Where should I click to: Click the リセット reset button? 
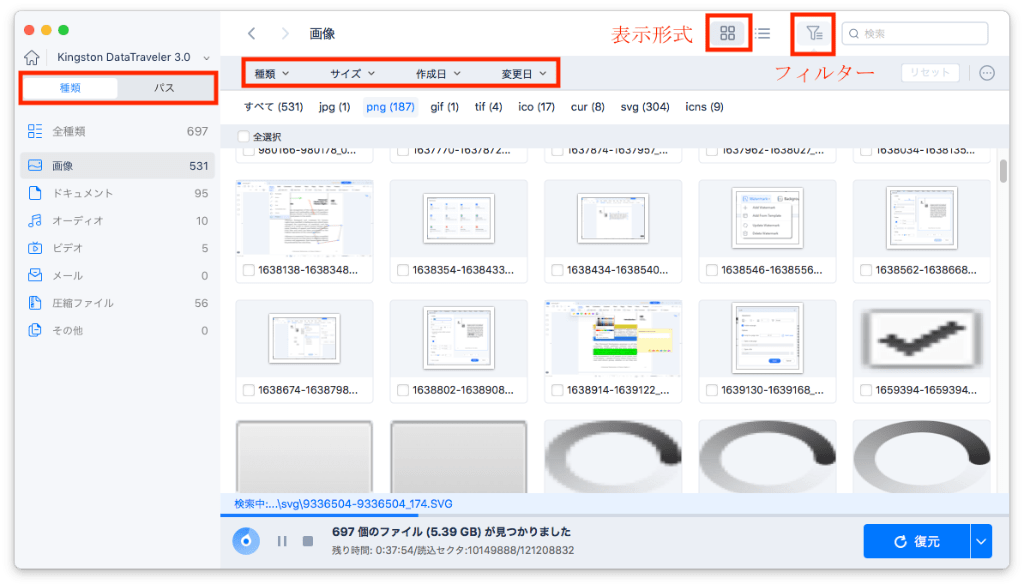tap(930, 73)
